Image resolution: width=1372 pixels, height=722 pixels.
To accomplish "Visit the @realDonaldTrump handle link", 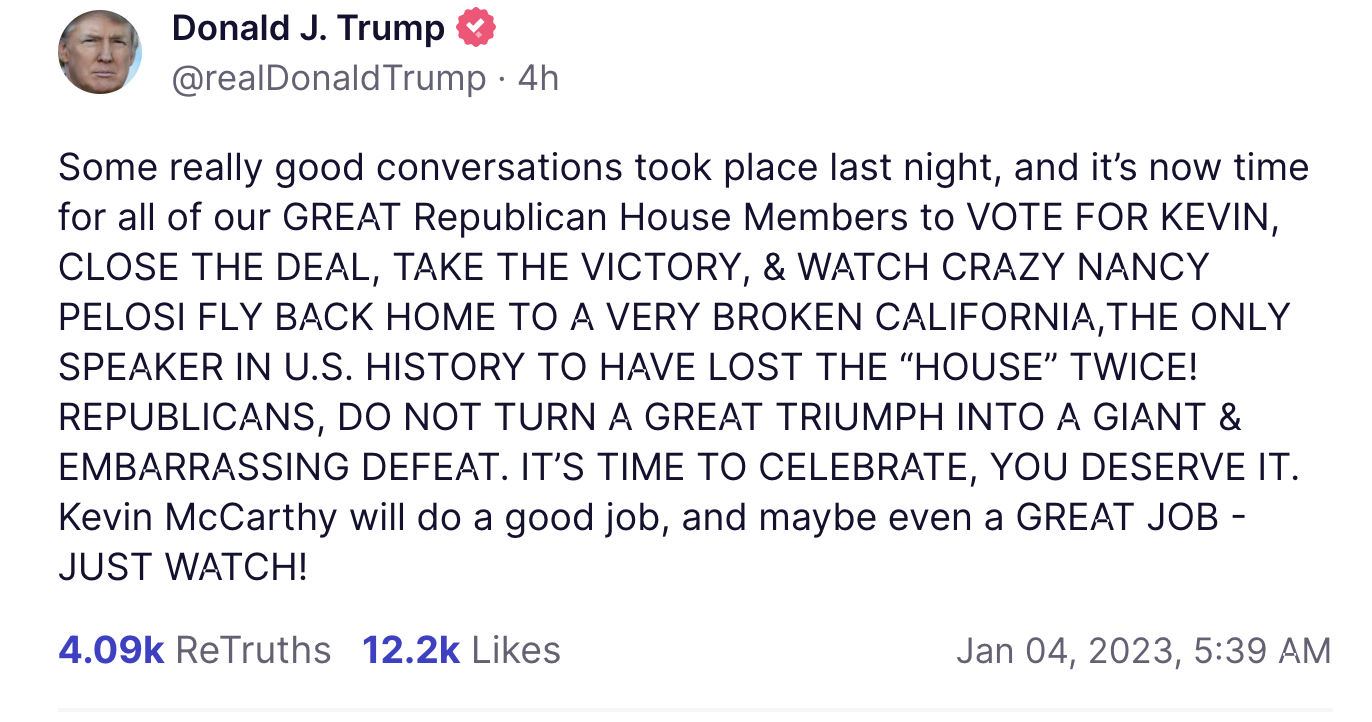I will [329, 78].
